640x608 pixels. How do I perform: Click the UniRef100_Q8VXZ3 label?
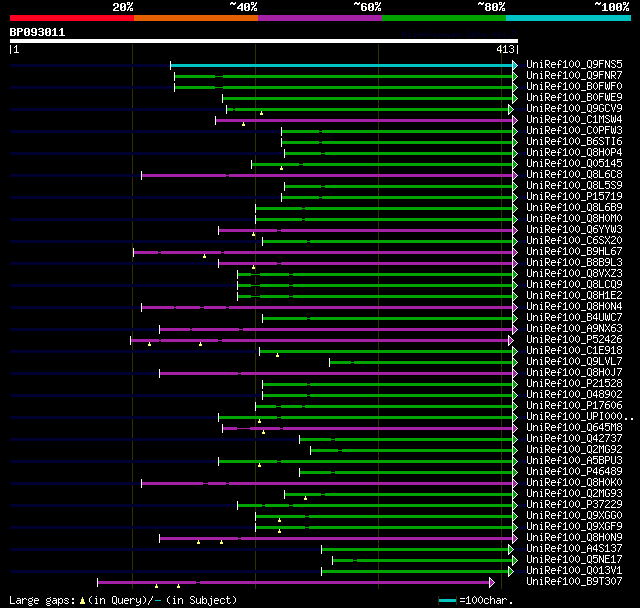pyautogui.click(x=574, y=274)
